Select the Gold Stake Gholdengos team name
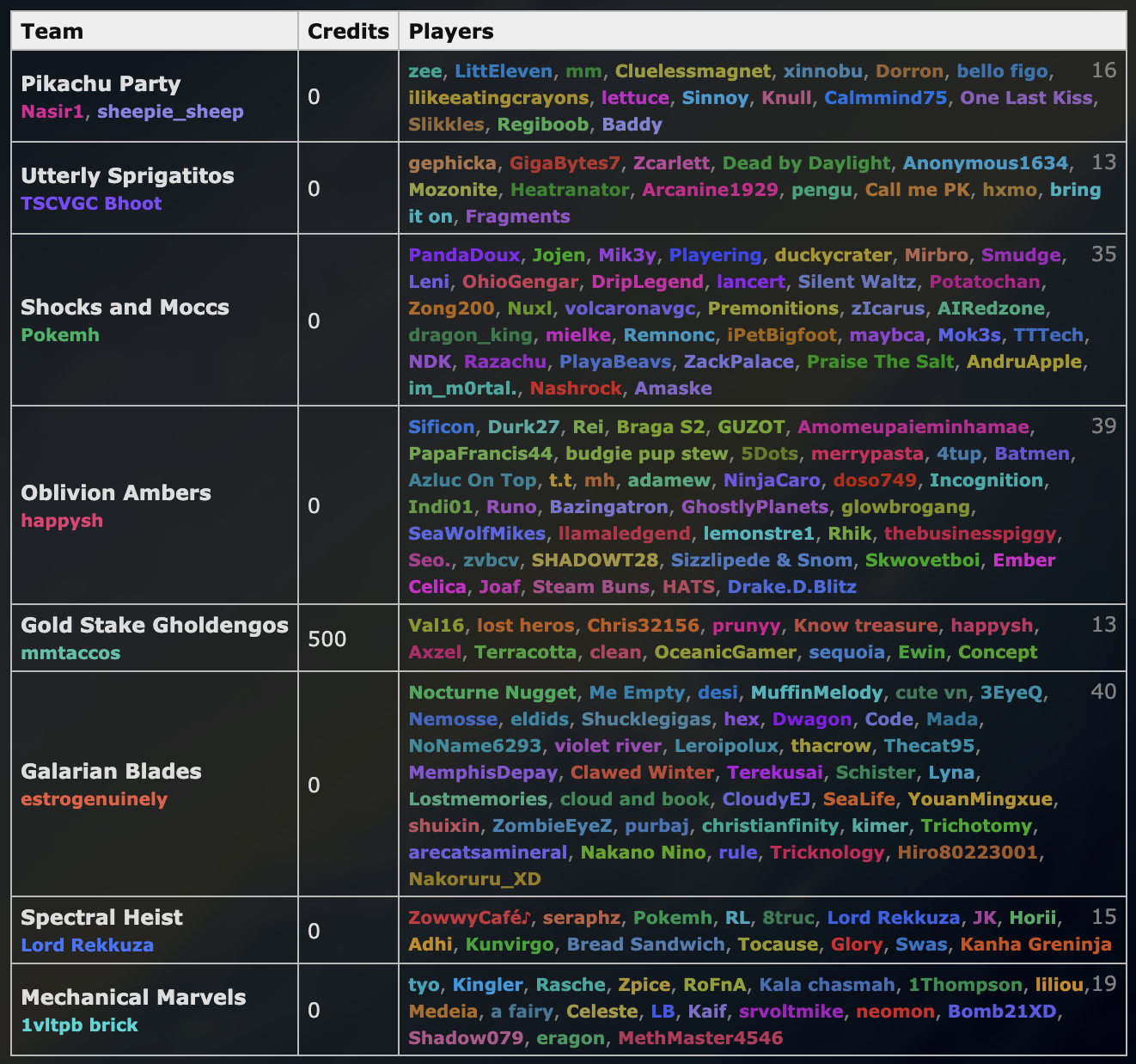This screenshot has width=1136, height=1064. coord(155,626)
